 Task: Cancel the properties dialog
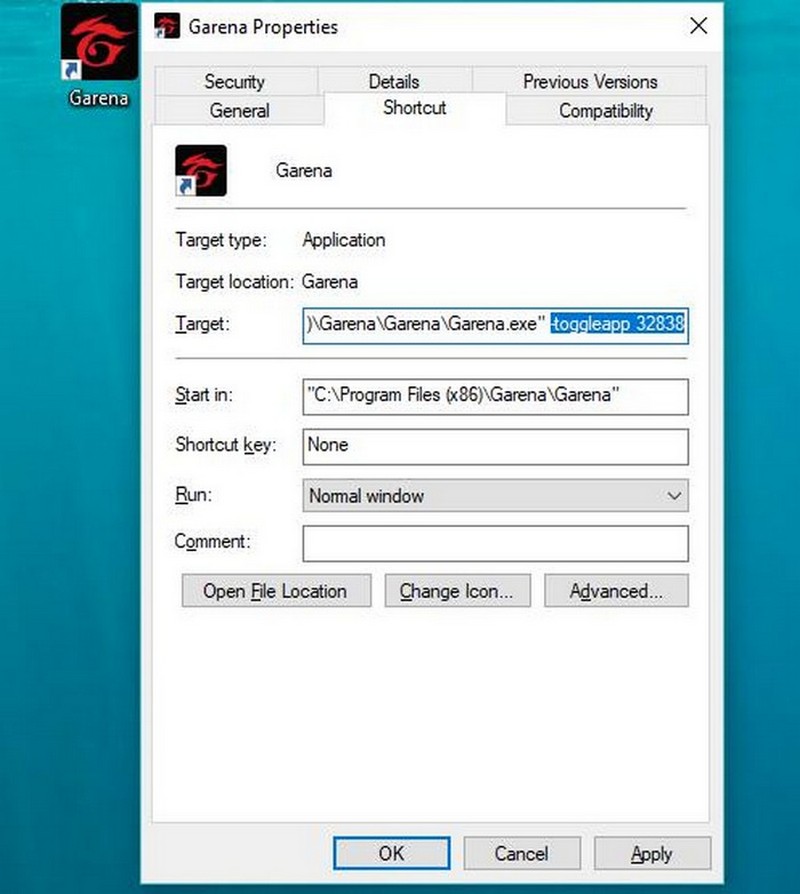coord(522,854)
